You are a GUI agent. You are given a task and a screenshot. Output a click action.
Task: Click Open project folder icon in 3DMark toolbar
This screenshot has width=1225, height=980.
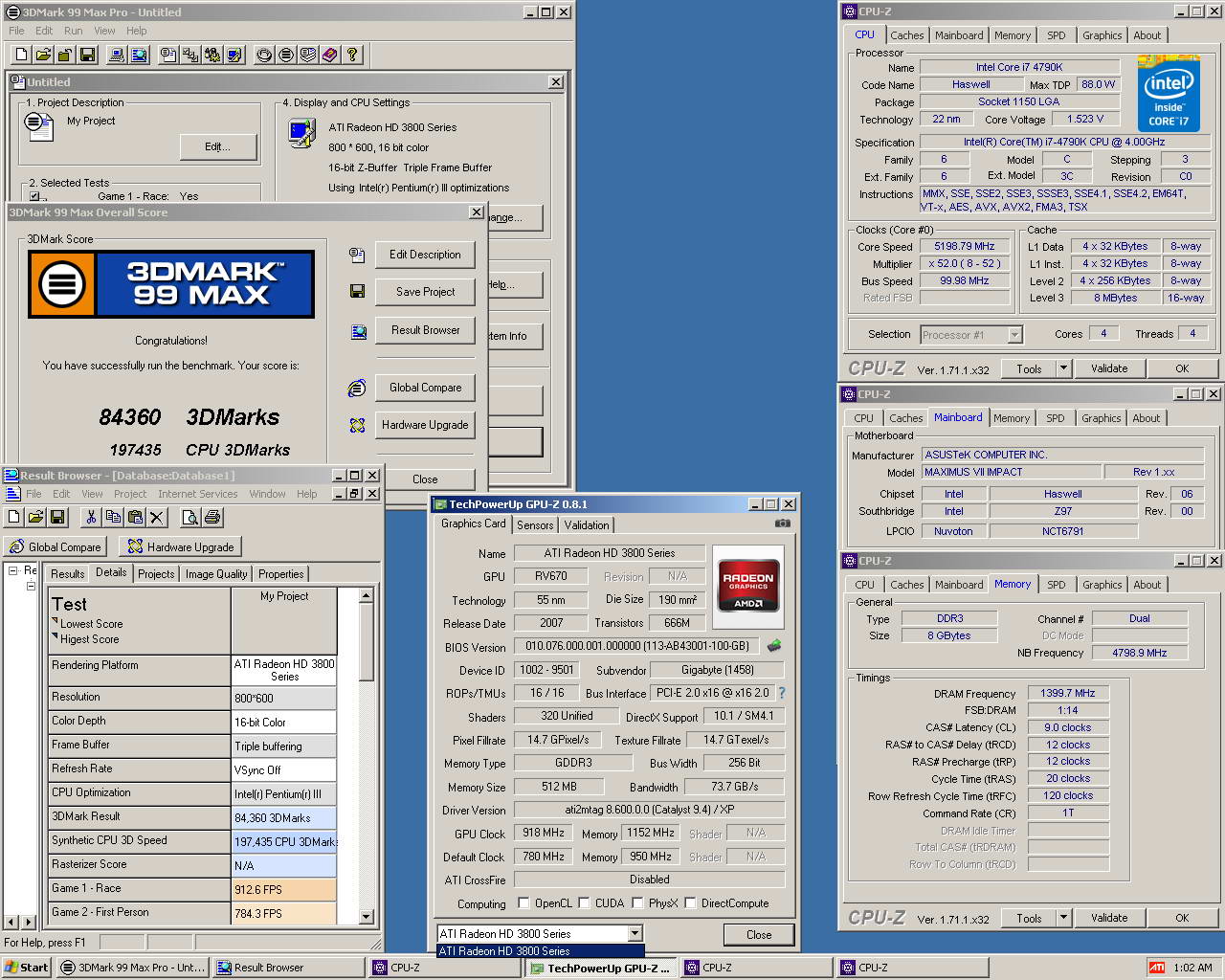(x=43, y=56)
